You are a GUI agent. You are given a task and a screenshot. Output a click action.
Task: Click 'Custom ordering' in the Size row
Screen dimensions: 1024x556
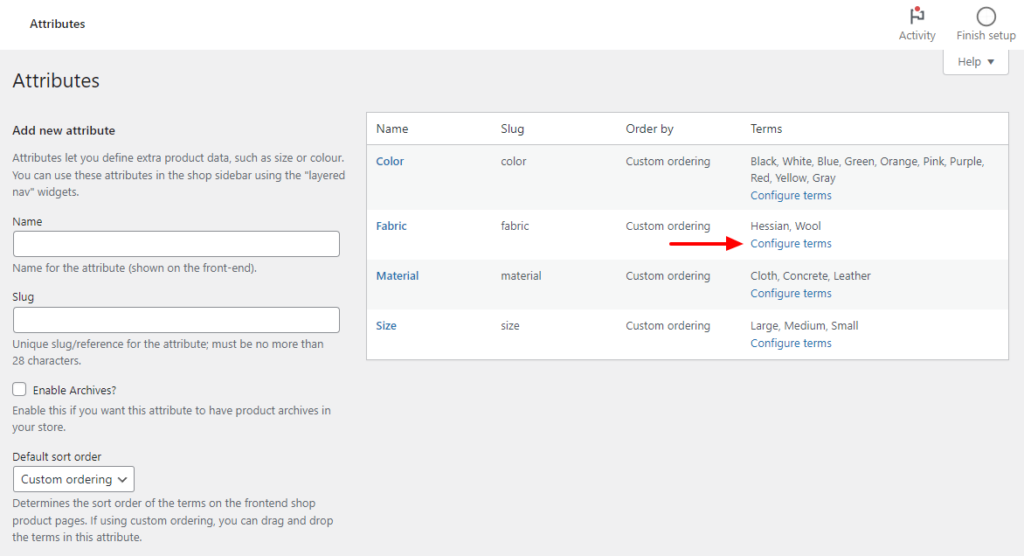(667, 325)
